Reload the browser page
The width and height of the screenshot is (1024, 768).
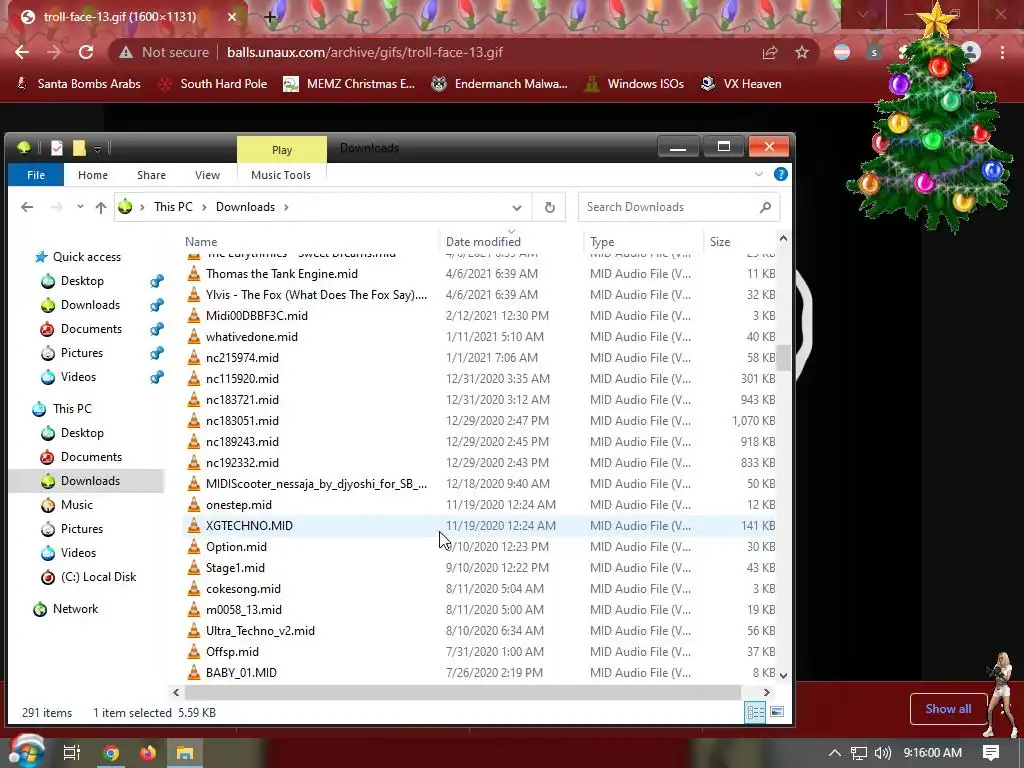pos(86,52)
